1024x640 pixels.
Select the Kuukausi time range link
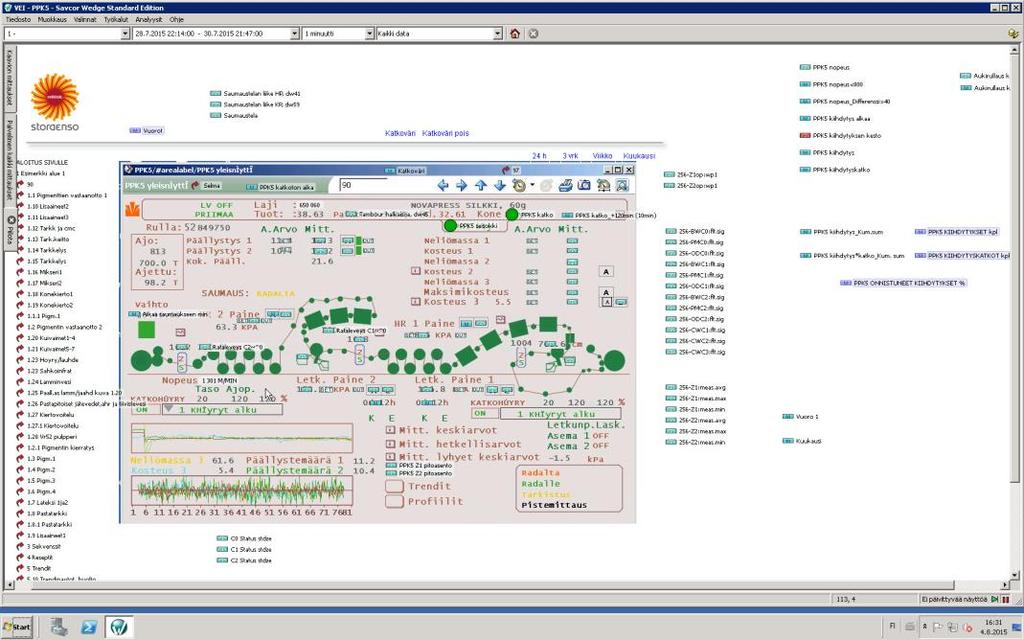(x=639, y=156)
